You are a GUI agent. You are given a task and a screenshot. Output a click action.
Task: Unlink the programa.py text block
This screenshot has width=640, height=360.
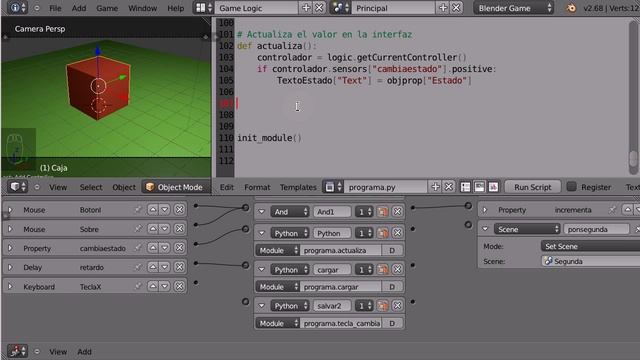click(449, 187)
